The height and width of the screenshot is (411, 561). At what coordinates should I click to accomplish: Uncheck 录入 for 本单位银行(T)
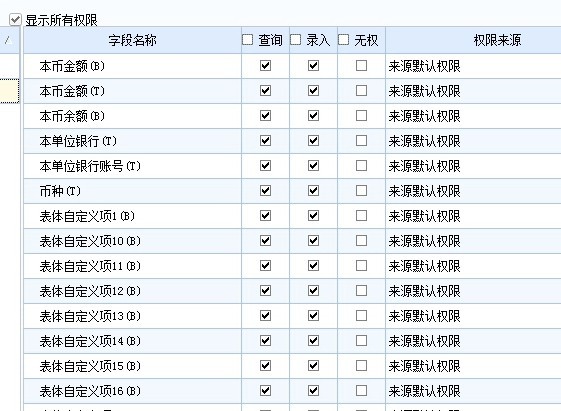pyautogui.click(x=313, y=141)
